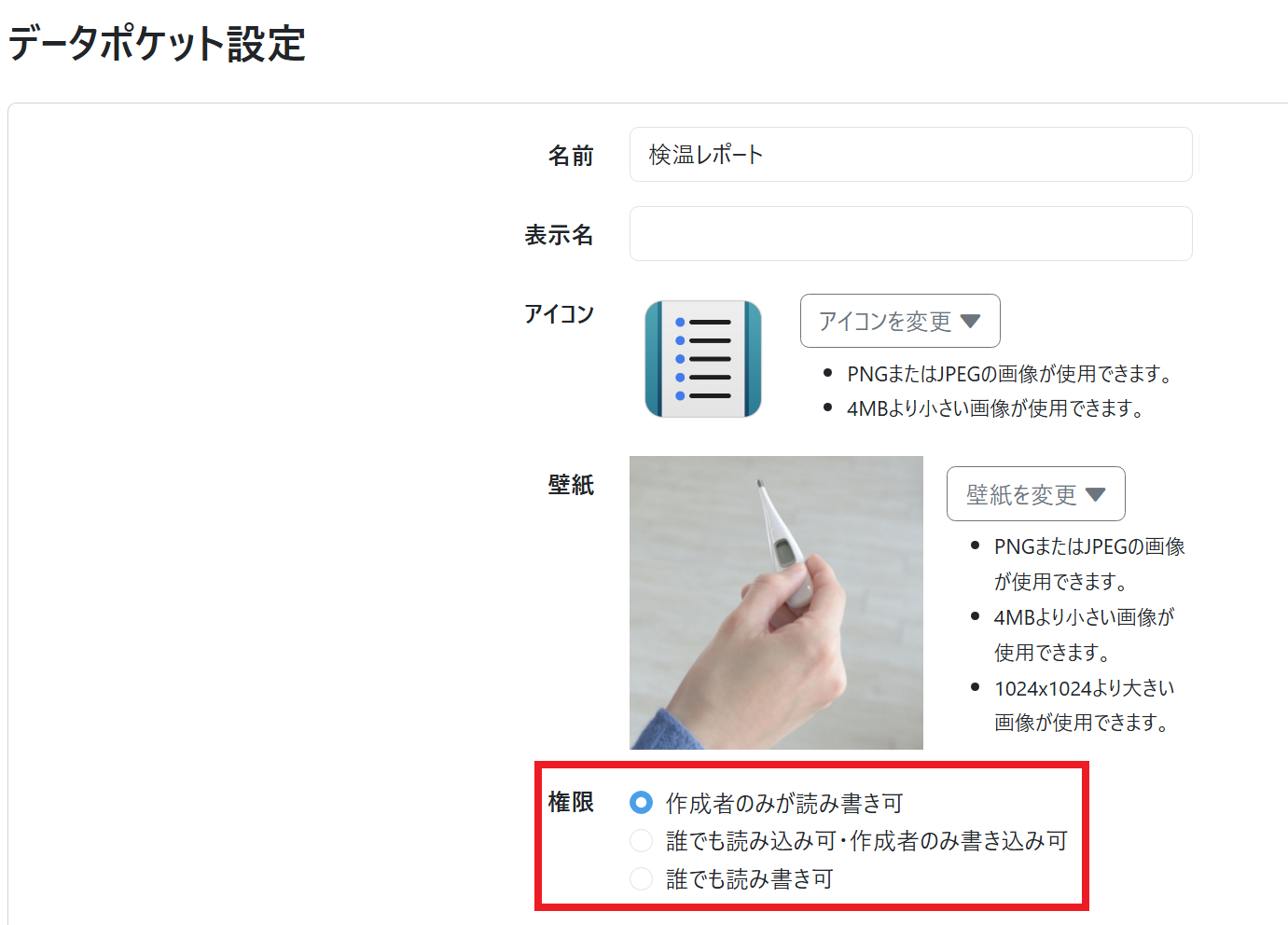Click the 1024x1024より大きい wallpaper note

point(1085,705)
